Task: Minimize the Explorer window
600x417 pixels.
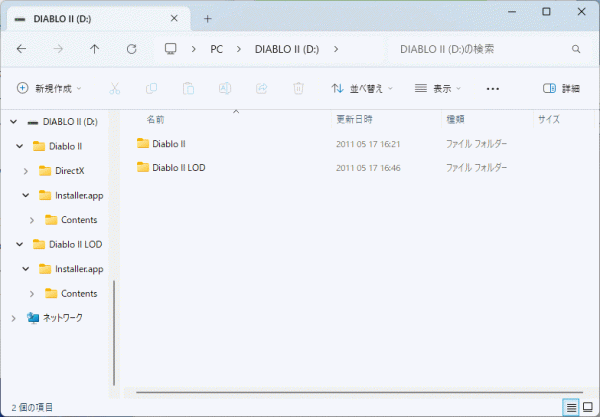Action: pos(512,11)
